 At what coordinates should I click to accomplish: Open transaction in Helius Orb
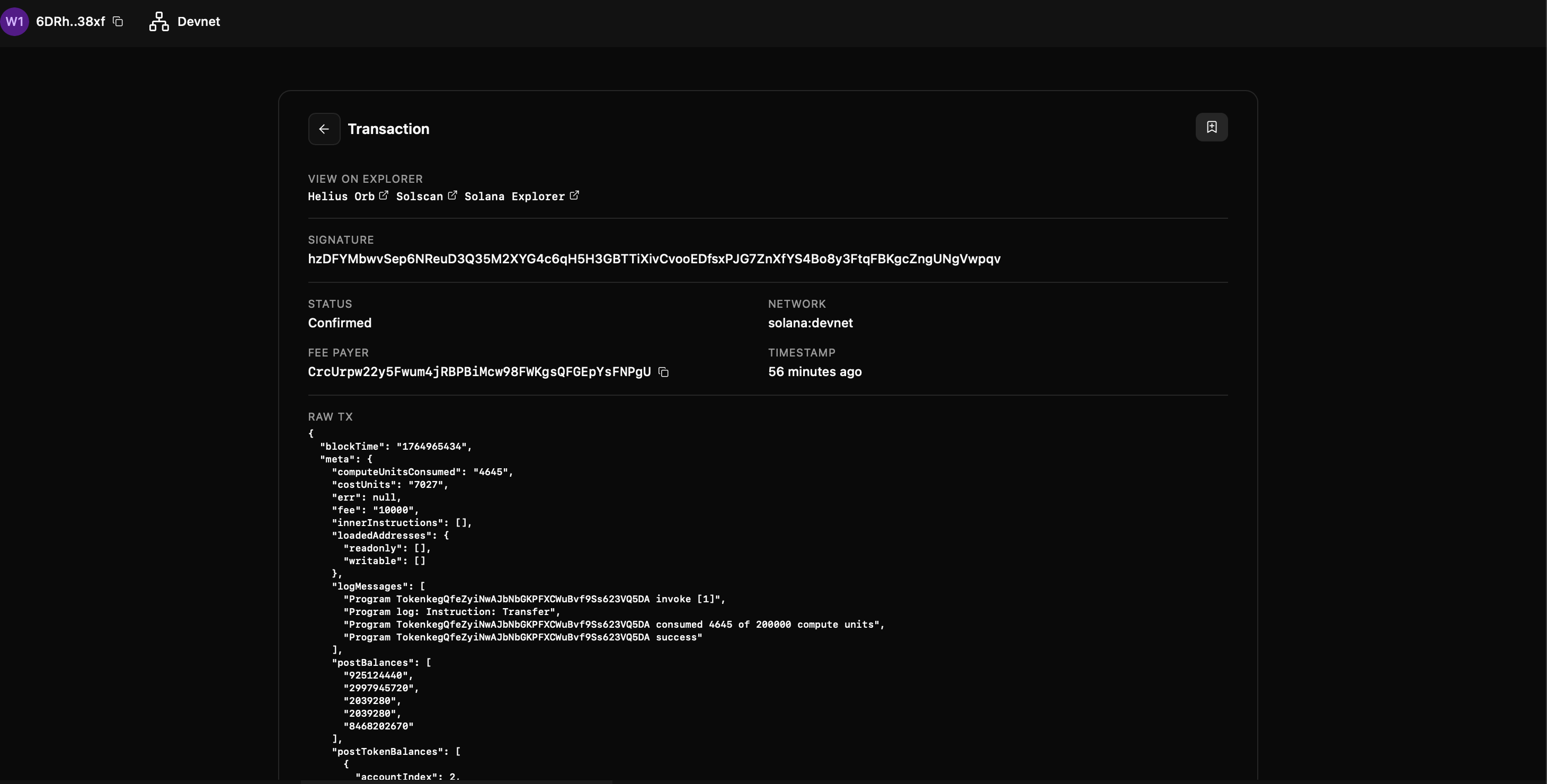341,197
